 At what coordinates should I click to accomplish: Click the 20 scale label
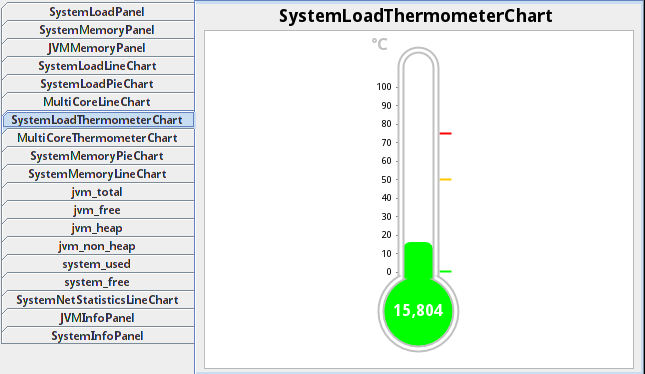click(x=386, y=235)
